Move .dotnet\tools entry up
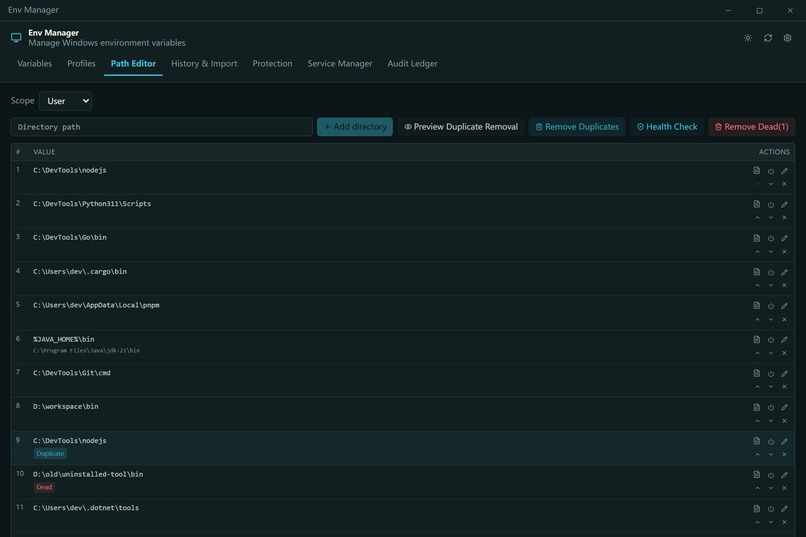This screenshot has height=537, width=806. (757, 522)
